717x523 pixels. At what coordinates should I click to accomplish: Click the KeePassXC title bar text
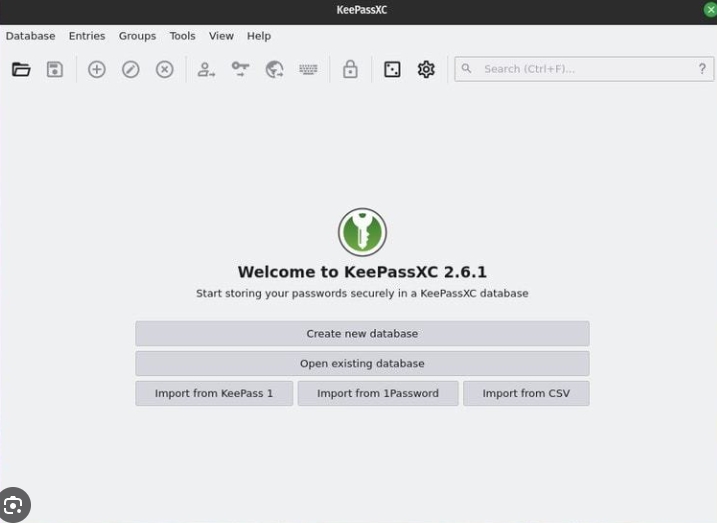pos(362,10)
